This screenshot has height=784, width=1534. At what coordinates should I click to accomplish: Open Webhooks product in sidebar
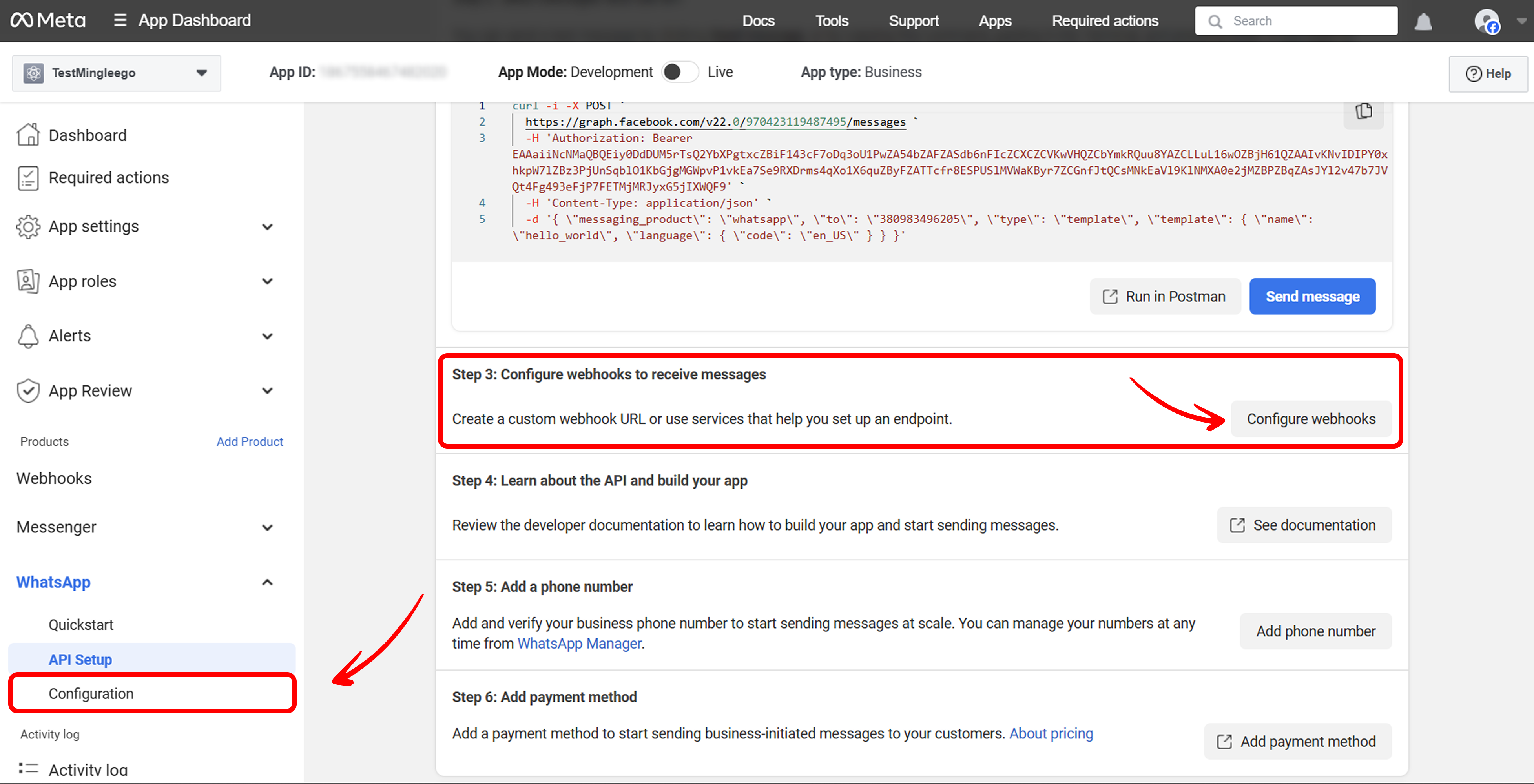coord(54,478)
